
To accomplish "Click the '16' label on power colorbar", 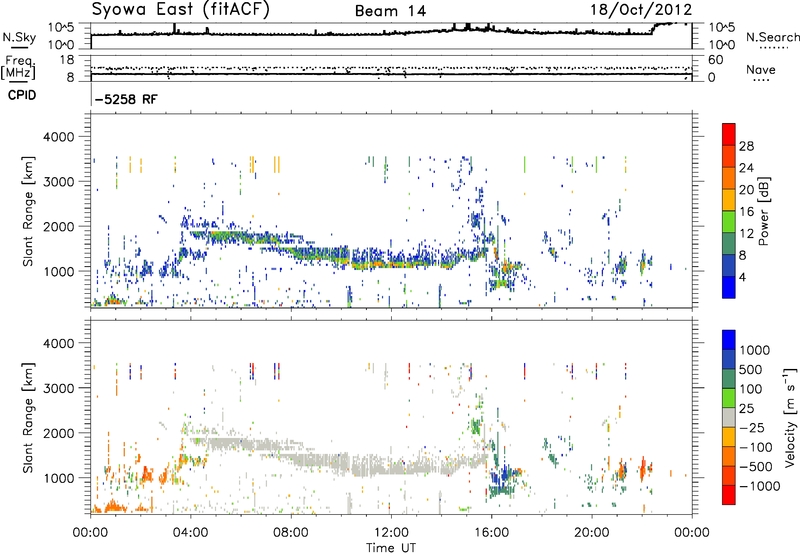I will point(746,212).
